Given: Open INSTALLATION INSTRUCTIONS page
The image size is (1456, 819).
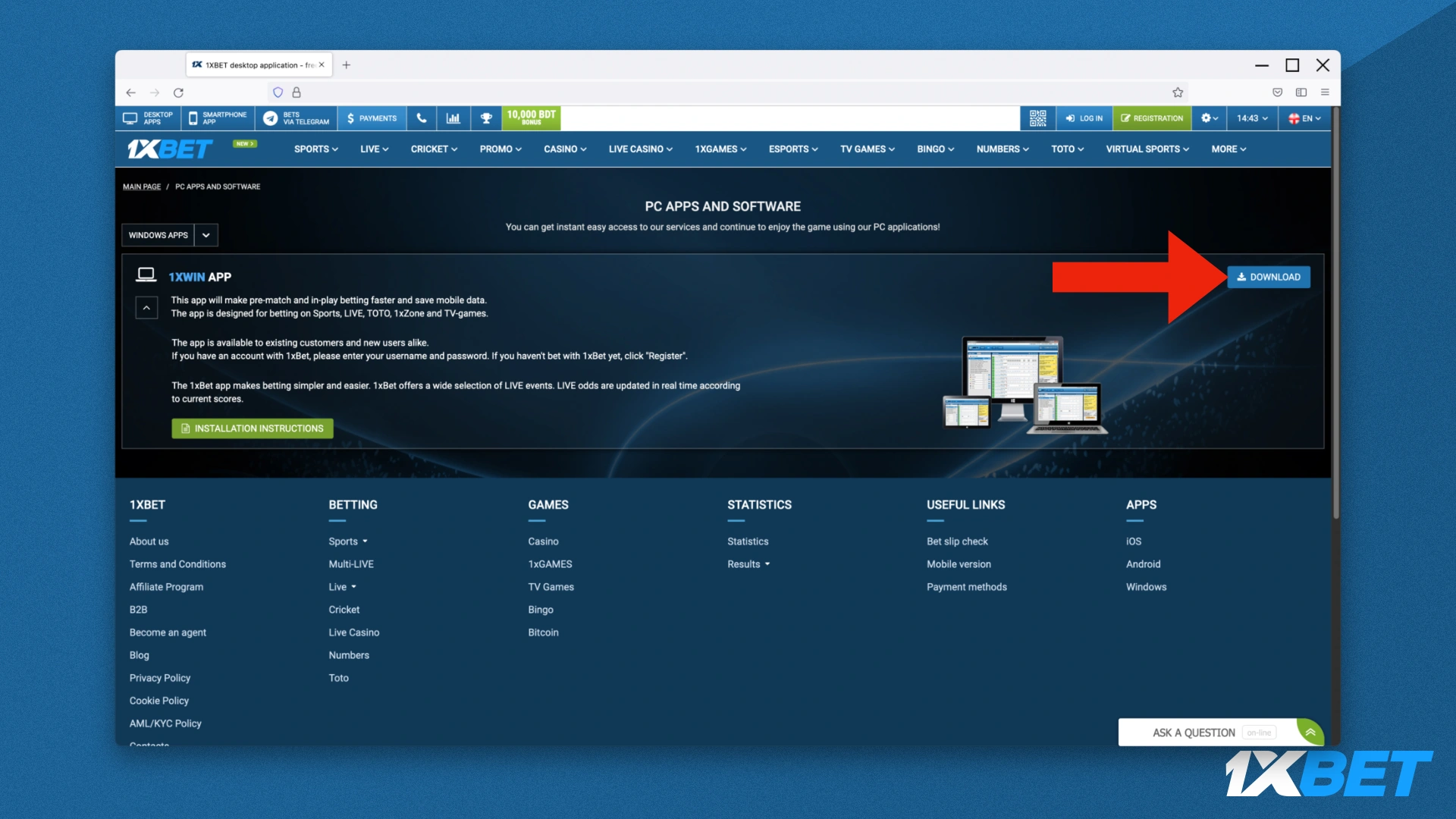Looking at the screenshot, I should point(253,428).
